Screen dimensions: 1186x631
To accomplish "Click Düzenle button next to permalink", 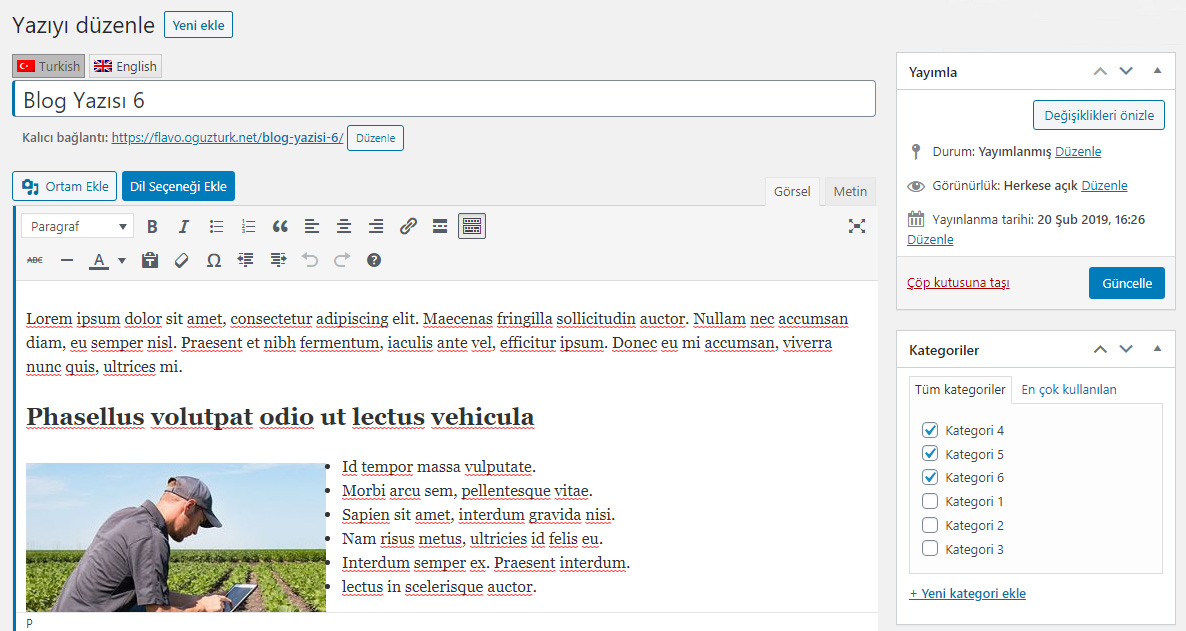I will point(375,138).
